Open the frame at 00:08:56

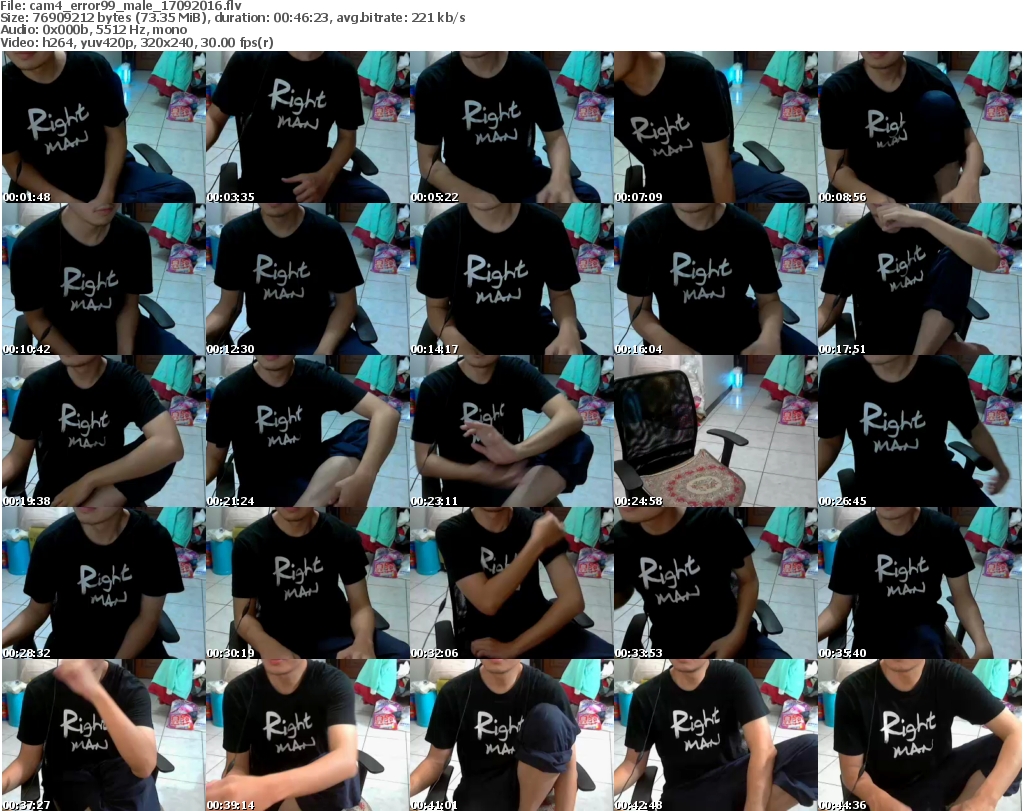pyautogui.click(x=920, y=127)
